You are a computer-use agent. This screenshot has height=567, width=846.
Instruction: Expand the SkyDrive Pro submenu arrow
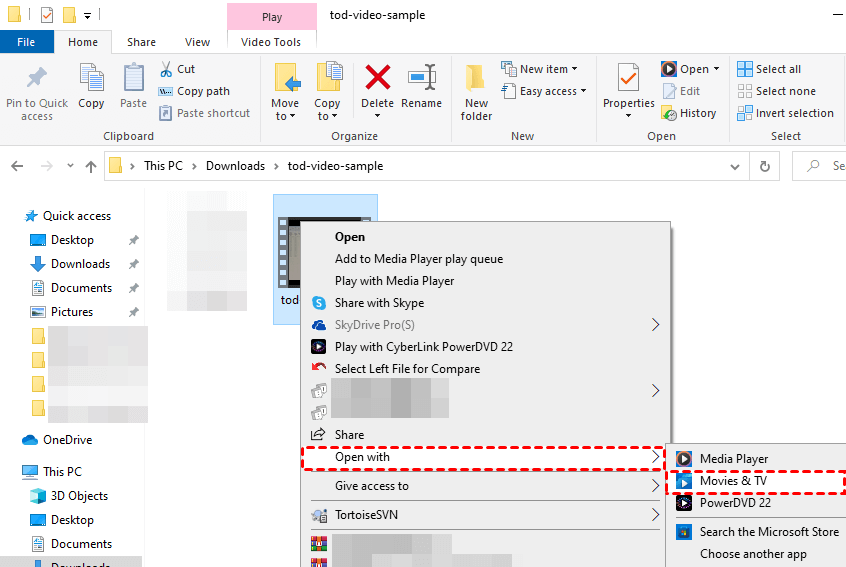click(656, 325)
